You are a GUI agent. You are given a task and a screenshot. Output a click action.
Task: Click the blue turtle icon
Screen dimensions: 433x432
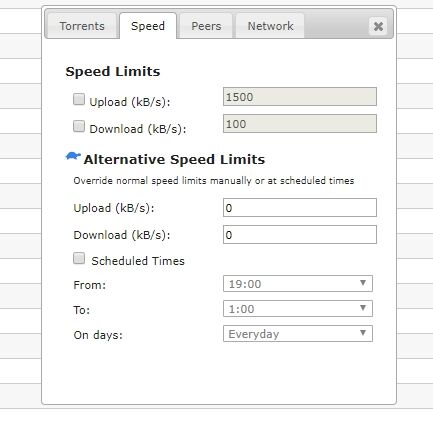click(73, 156)
